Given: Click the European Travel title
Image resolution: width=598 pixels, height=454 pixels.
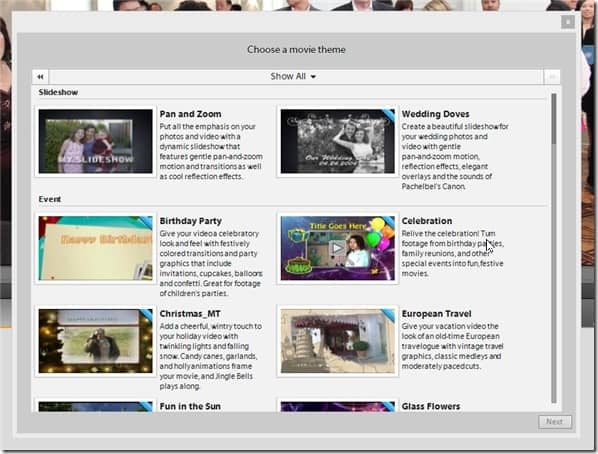Looking at the screenshot, I should (x=436, y=314).
